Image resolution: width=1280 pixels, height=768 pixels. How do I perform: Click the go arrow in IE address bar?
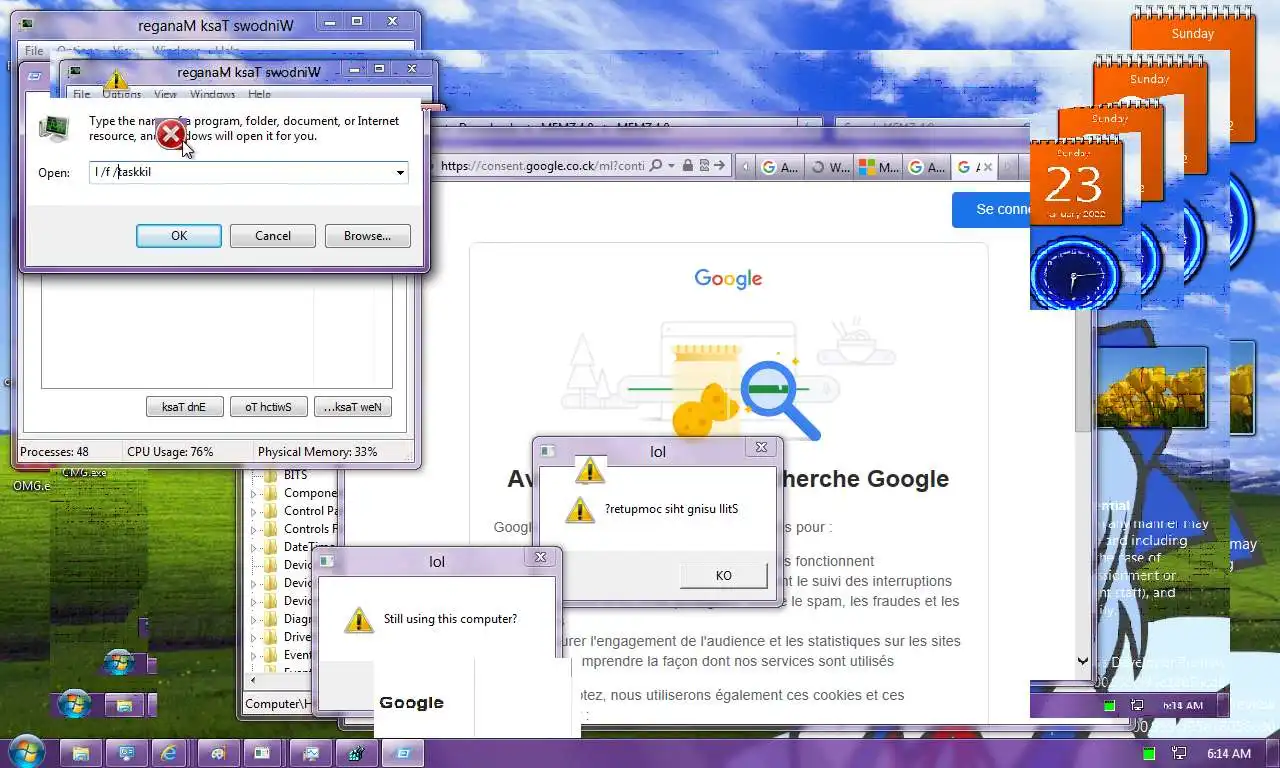[x=719, y=166]
